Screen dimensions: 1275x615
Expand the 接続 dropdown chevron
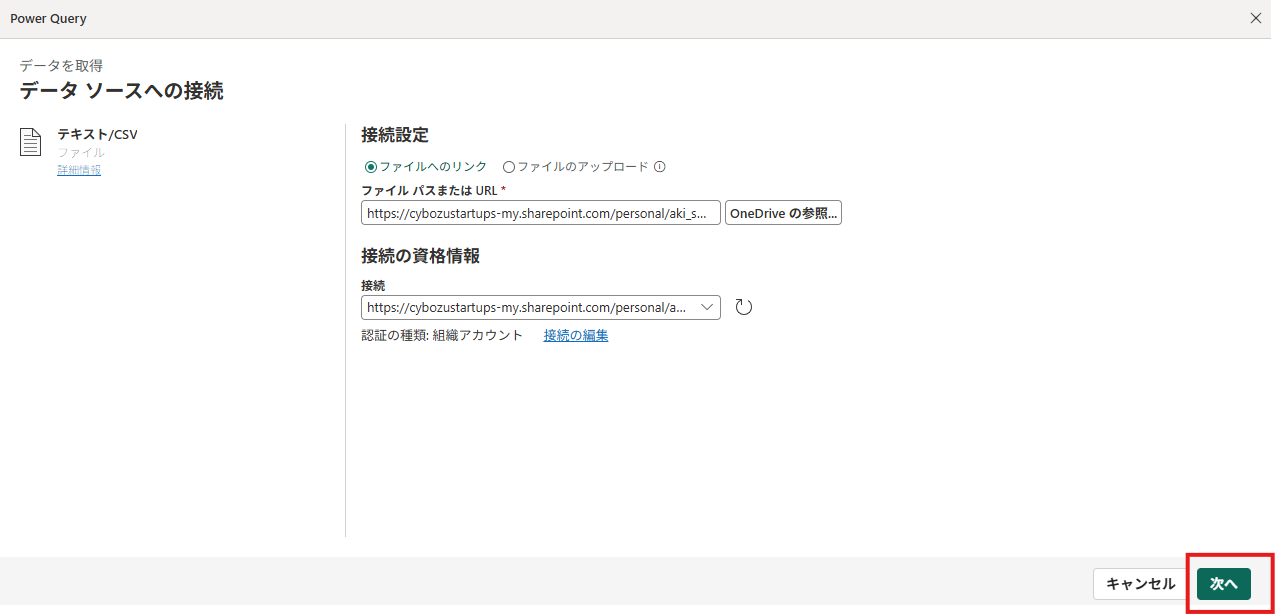[x=707, y=307]
